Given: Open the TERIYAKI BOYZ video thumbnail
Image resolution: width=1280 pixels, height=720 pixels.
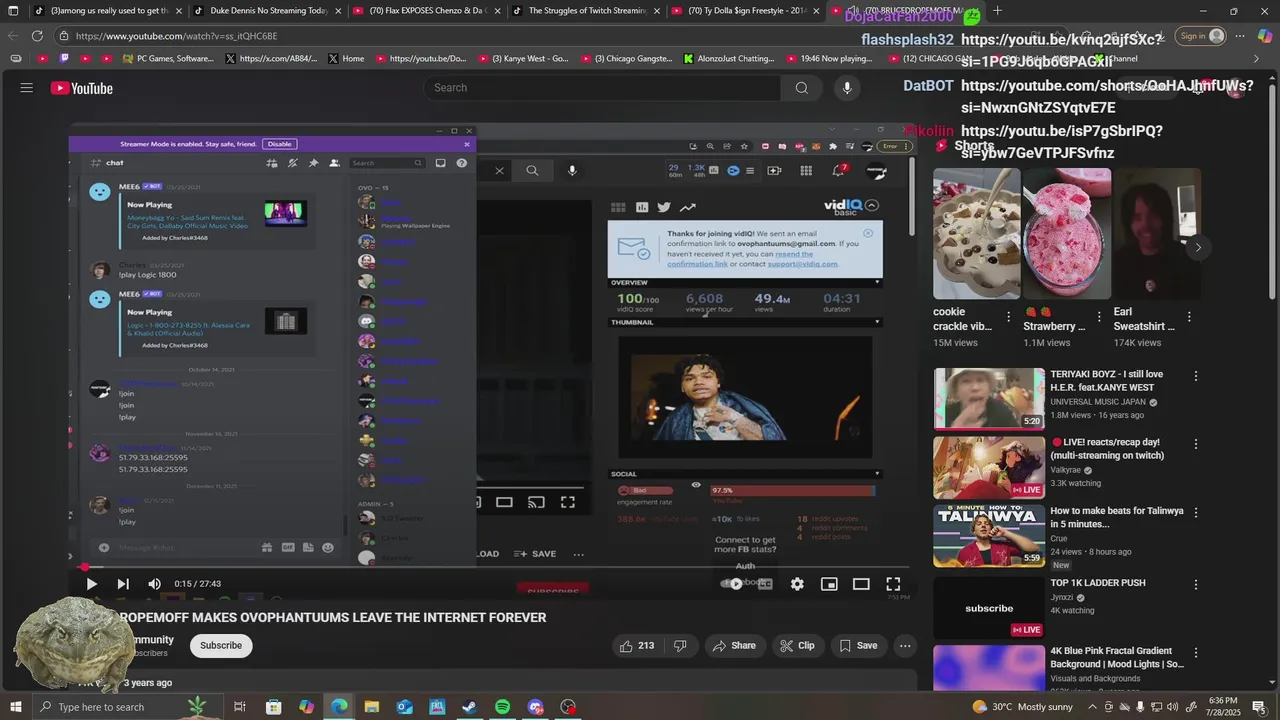Looking at the screenshot, I should (x=989, y=399).
